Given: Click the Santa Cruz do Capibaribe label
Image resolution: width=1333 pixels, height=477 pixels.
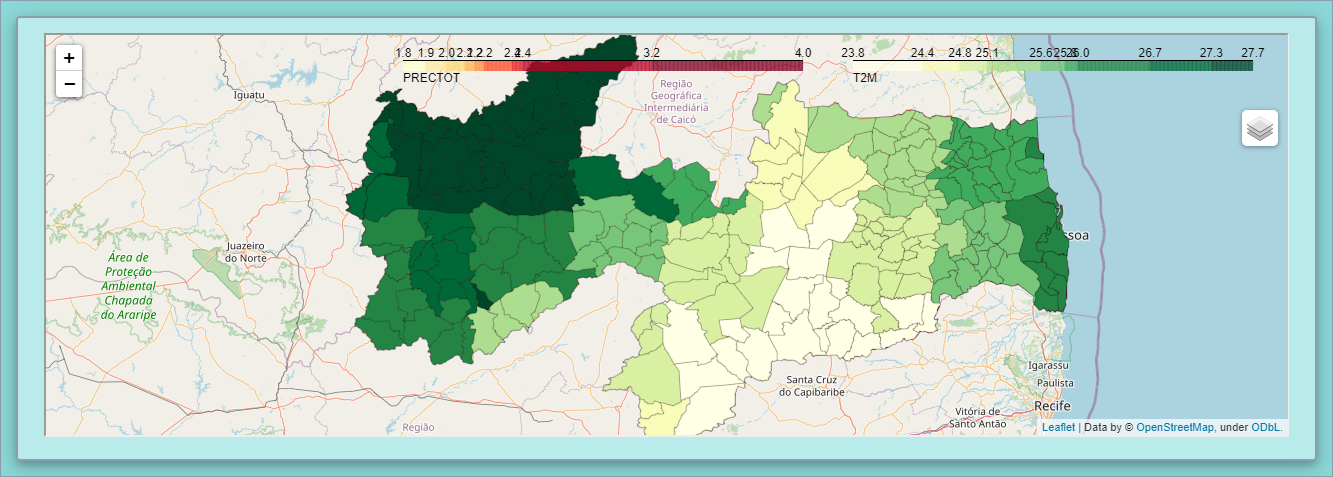Looking at the screenshot, I should pos(812,385).
